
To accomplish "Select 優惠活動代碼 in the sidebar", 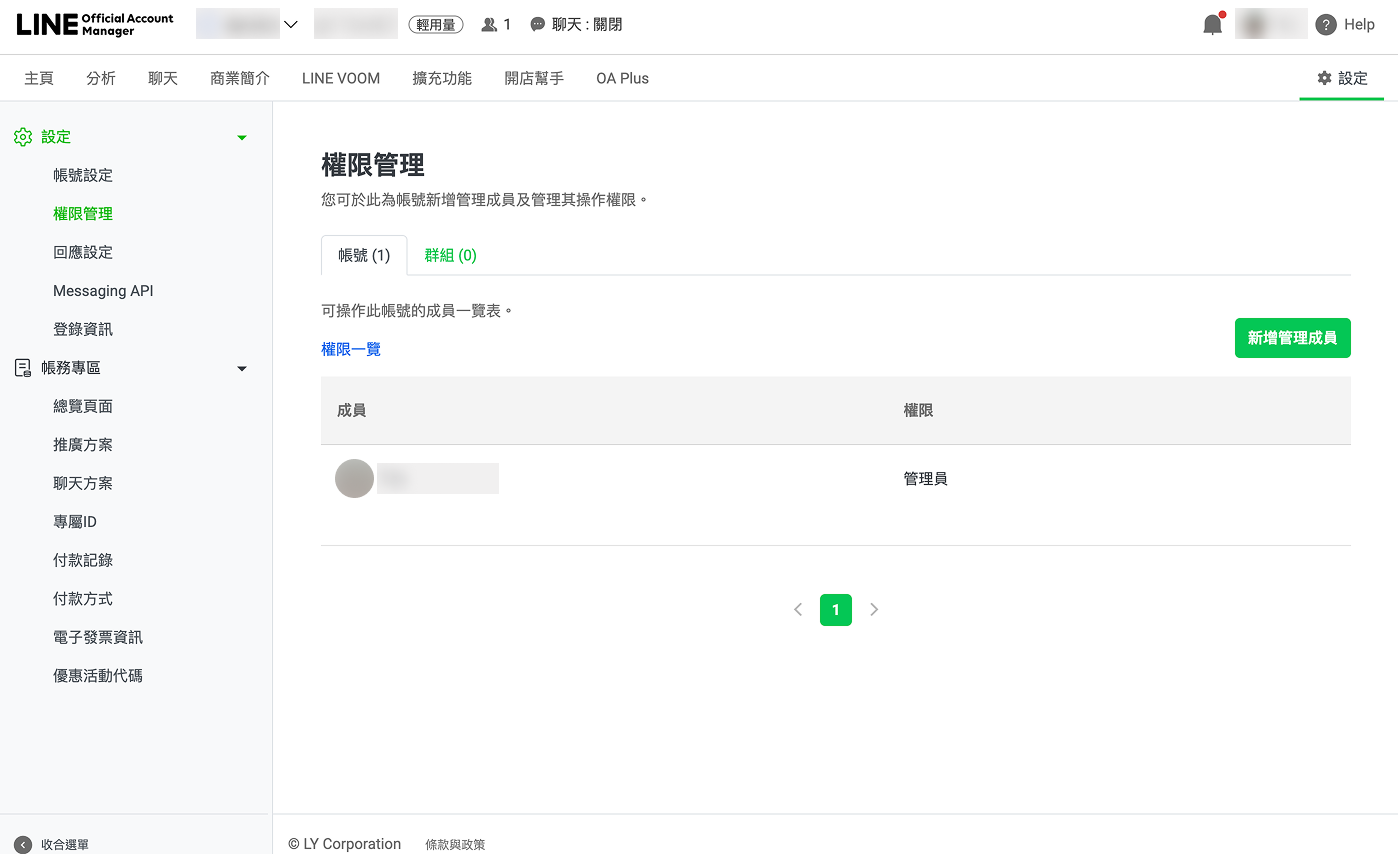I will tap(98, 676).
